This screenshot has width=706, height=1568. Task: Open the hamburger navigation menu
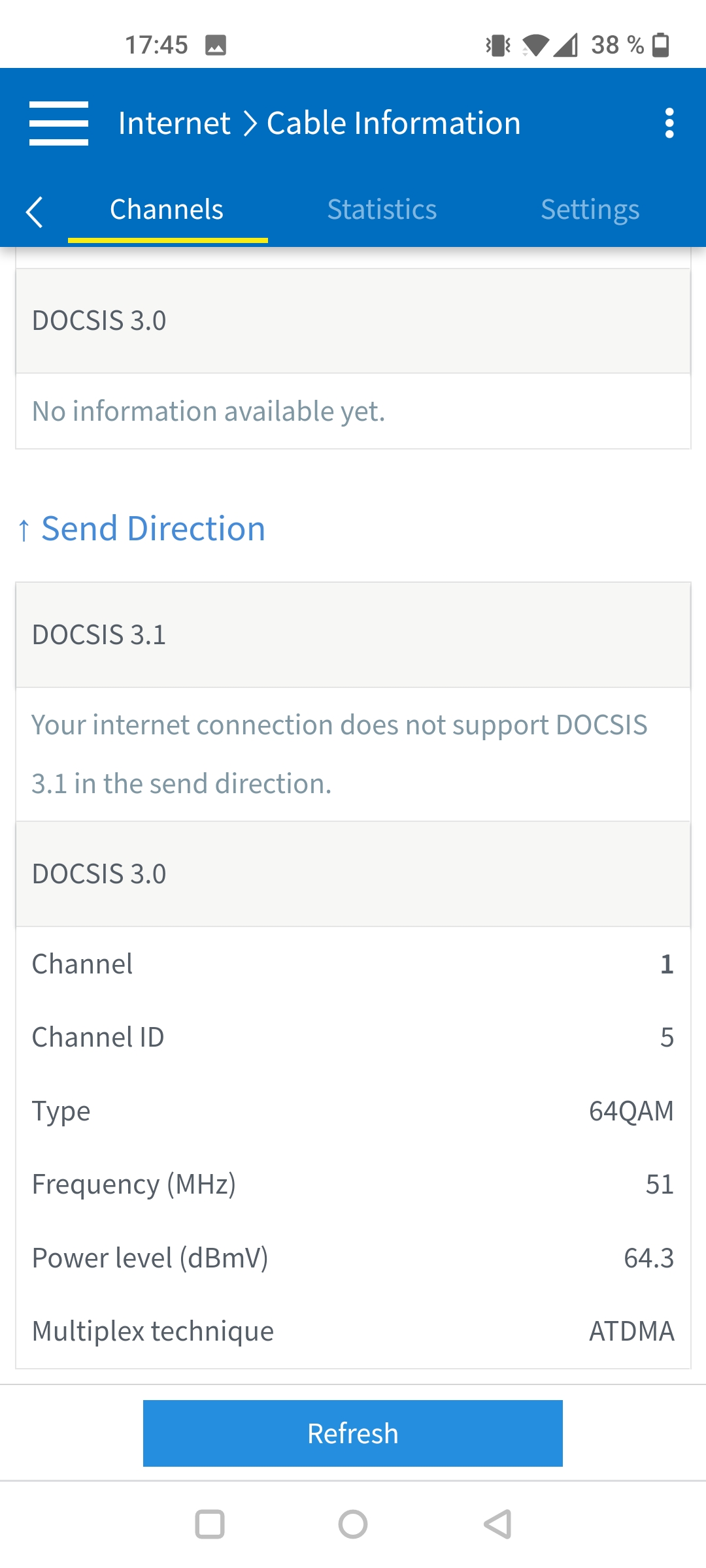click(59, 123)
